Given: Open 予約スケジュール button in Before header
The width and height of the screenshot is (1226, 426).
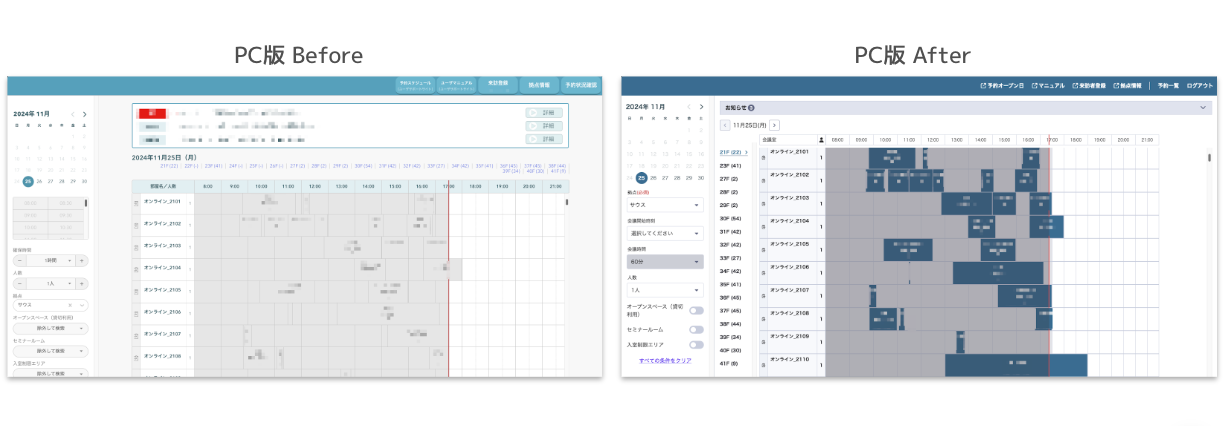Looking at the screenshot, I should click(x=416, y=85).
